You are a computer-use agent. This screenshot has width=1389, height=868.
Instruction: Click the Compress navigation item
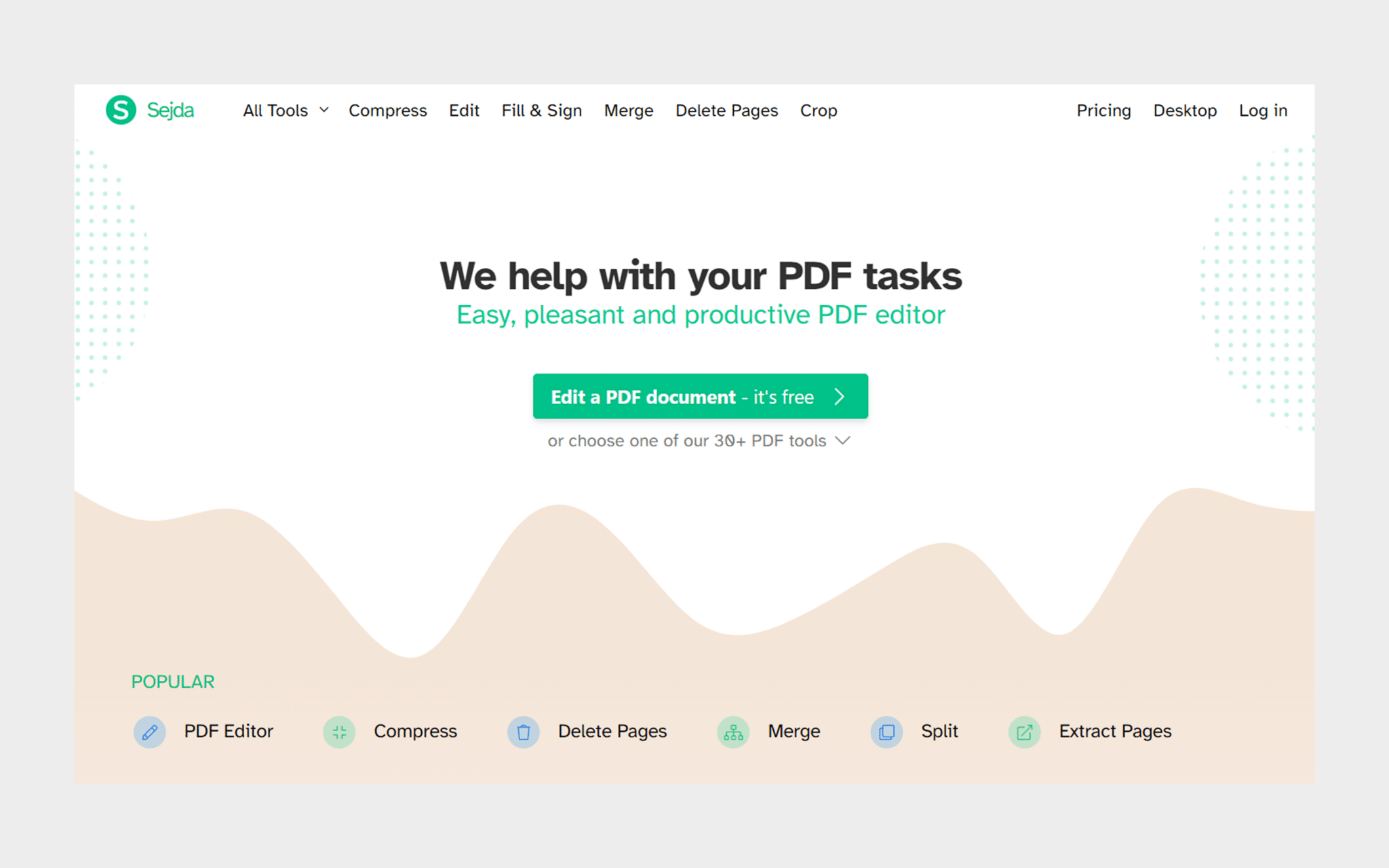pyautogui.click(x=387, y=110)
